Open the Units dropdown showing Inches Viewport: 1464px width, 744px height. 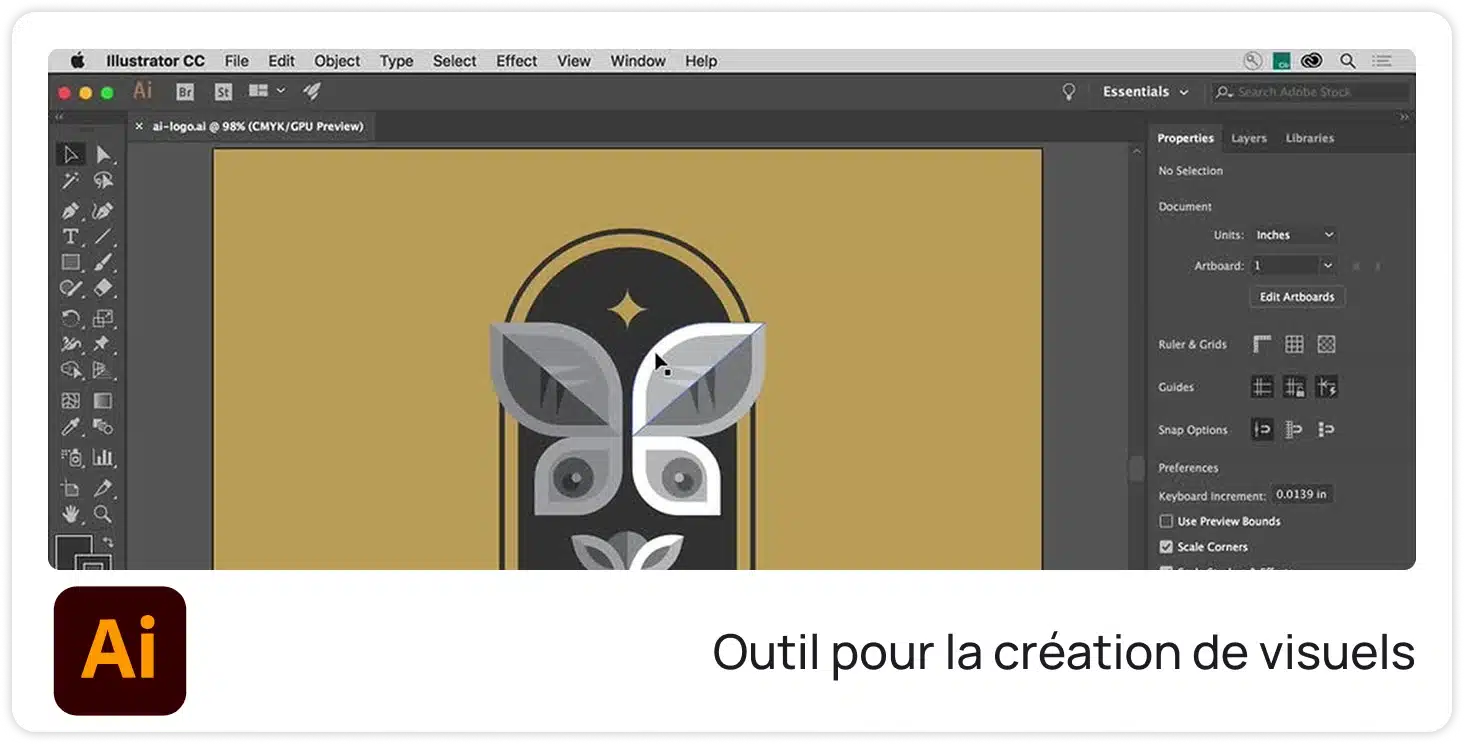pyautogui.click(x=1295, y=235)
